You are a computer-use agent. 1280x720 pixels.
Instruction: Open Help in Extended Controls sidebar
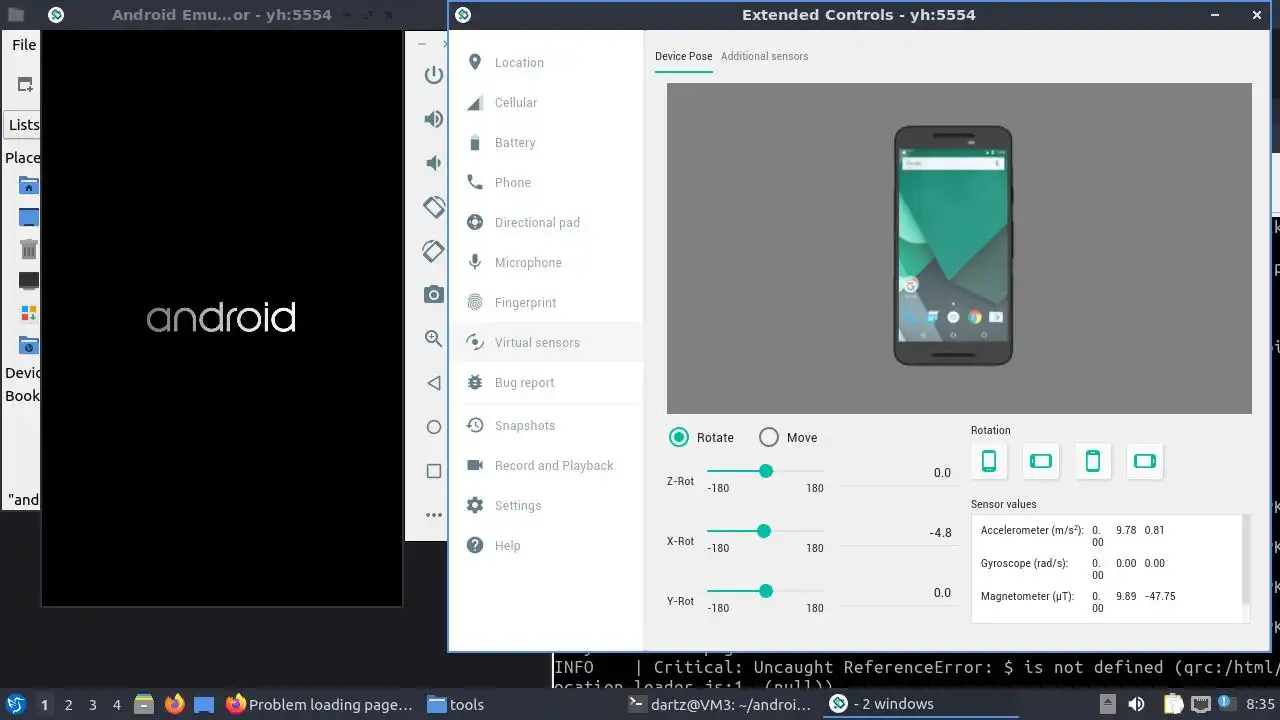(x=546, y=545)
